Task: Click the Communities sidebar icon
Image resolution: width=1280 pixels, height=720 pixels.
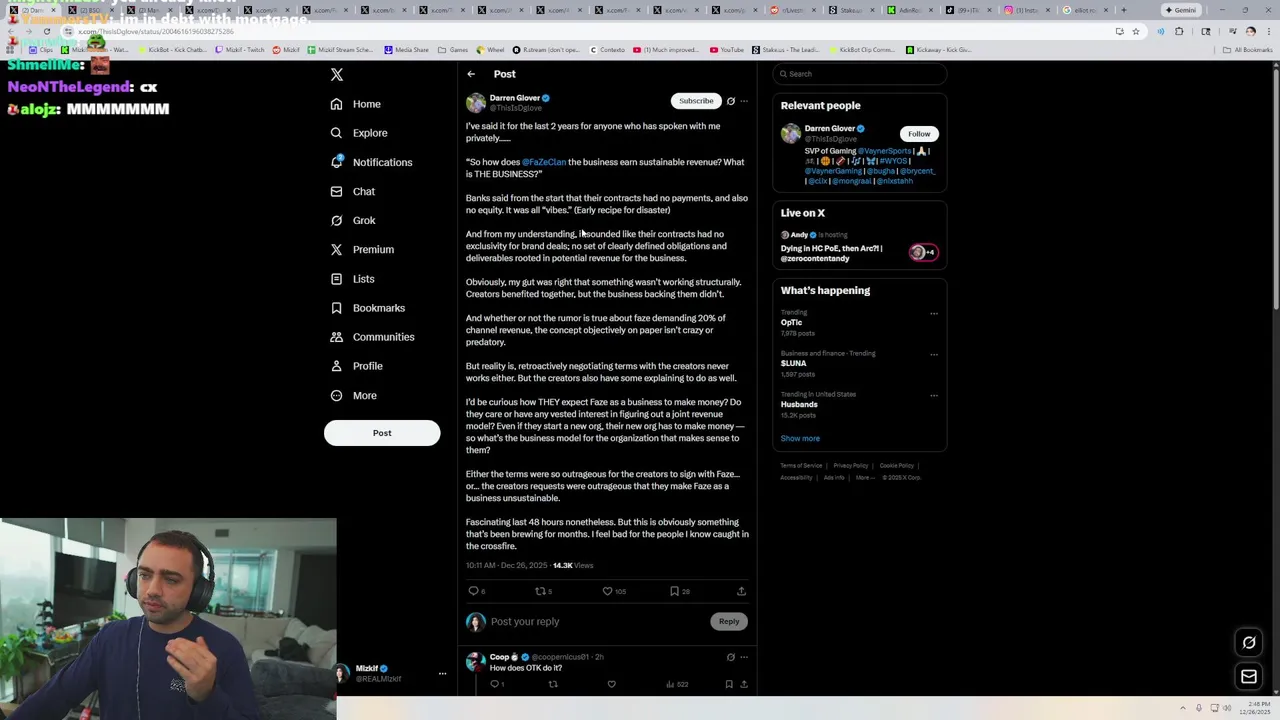Action: pyautogui.click(x=336, y=337)
